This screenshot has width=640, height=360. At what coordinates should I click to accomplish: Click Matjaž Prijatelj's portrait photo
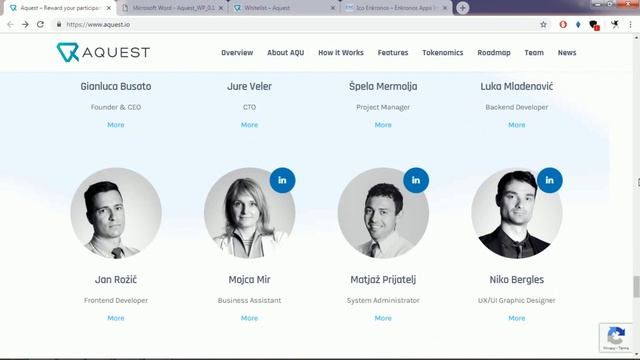point(383,213)
